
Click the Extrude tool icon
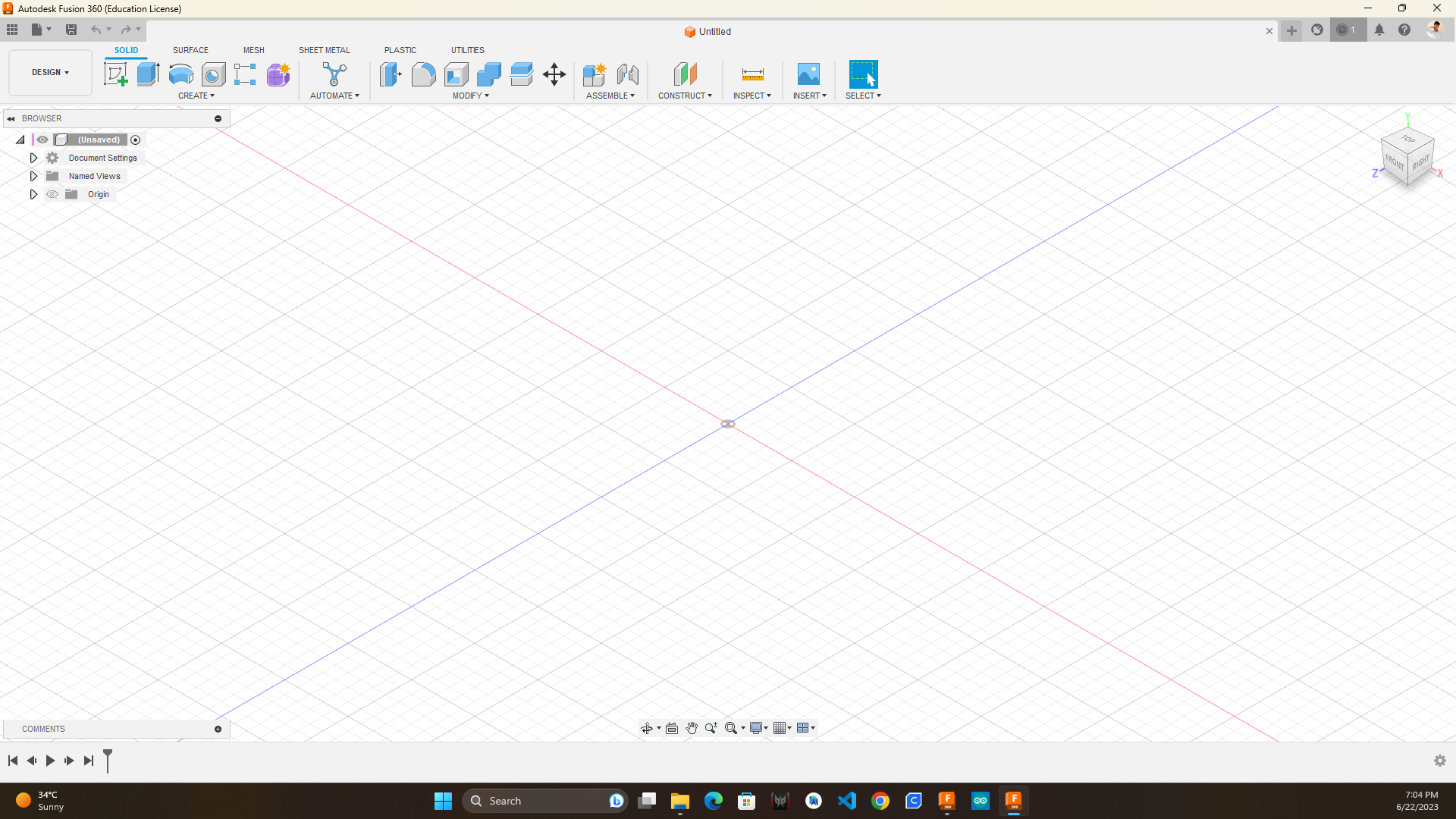(148, 74)
